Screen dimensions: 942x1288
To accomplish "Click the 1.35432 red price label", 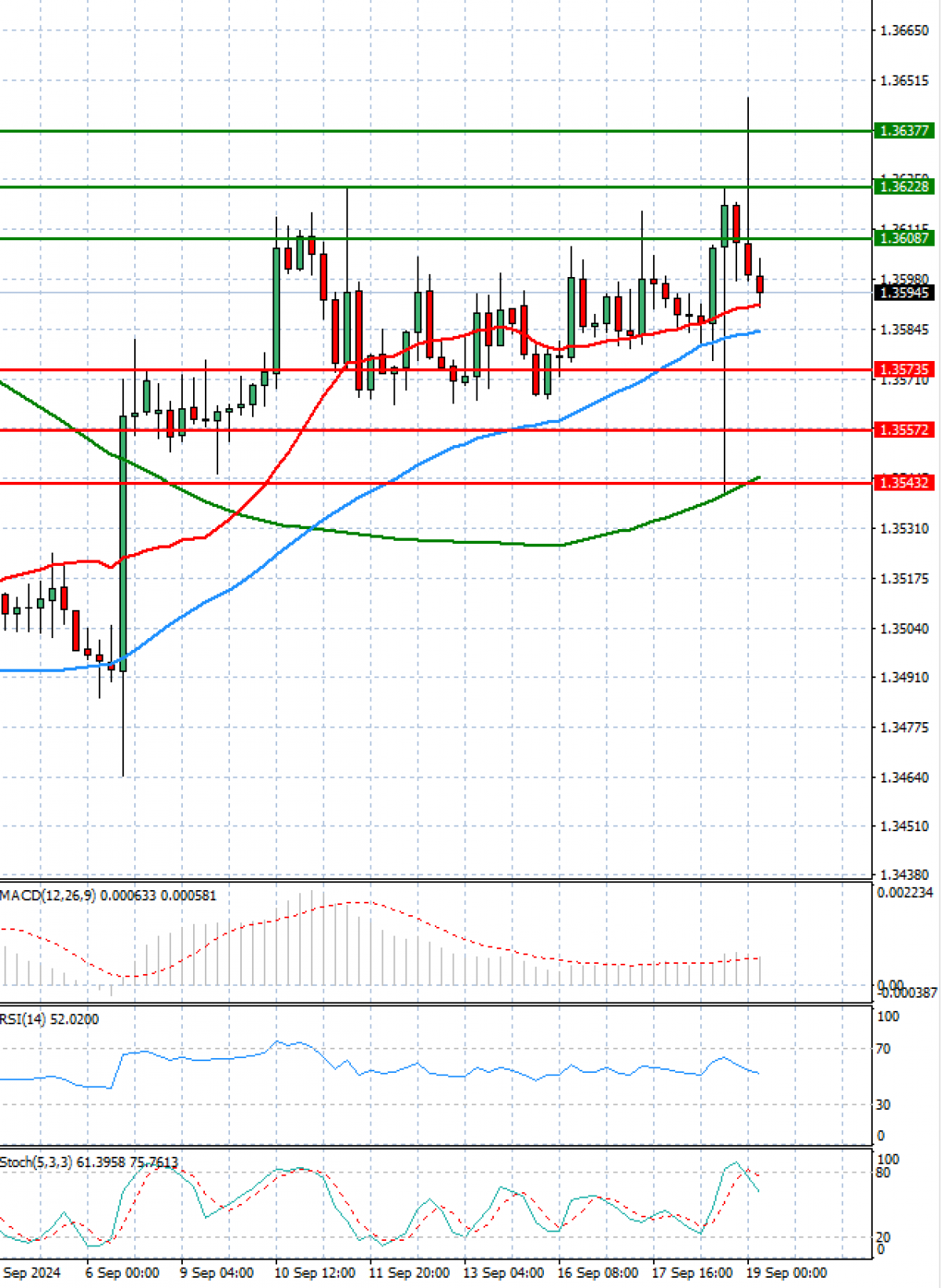I will (904, 483).
